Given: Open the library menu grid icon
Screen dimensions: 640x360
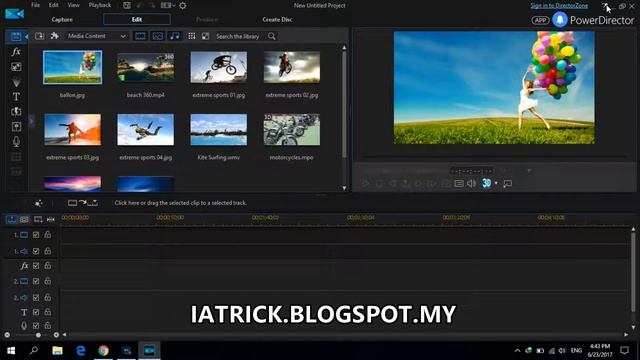Looking at the screenshot, I should pos(191,36).
